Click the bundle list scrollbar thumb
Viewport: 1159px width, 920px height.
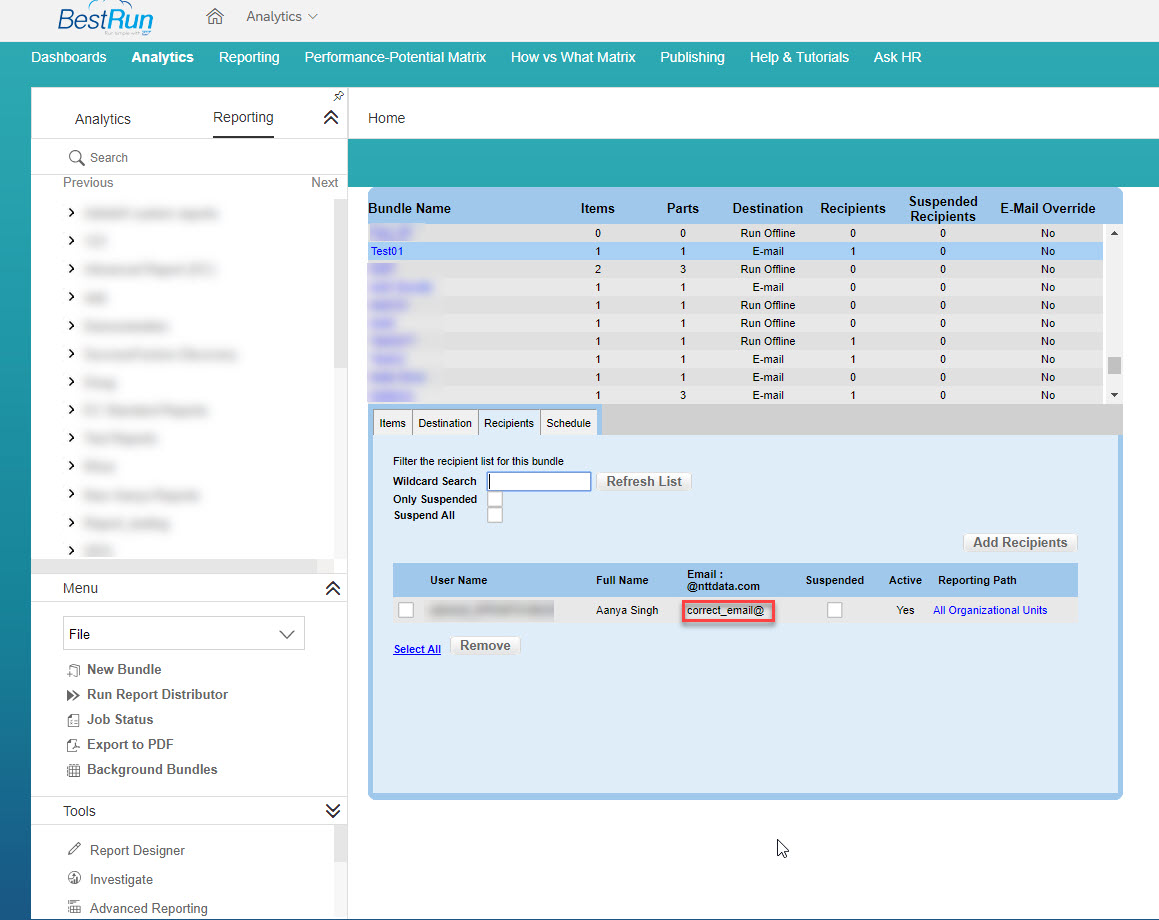pos(1114,366)
